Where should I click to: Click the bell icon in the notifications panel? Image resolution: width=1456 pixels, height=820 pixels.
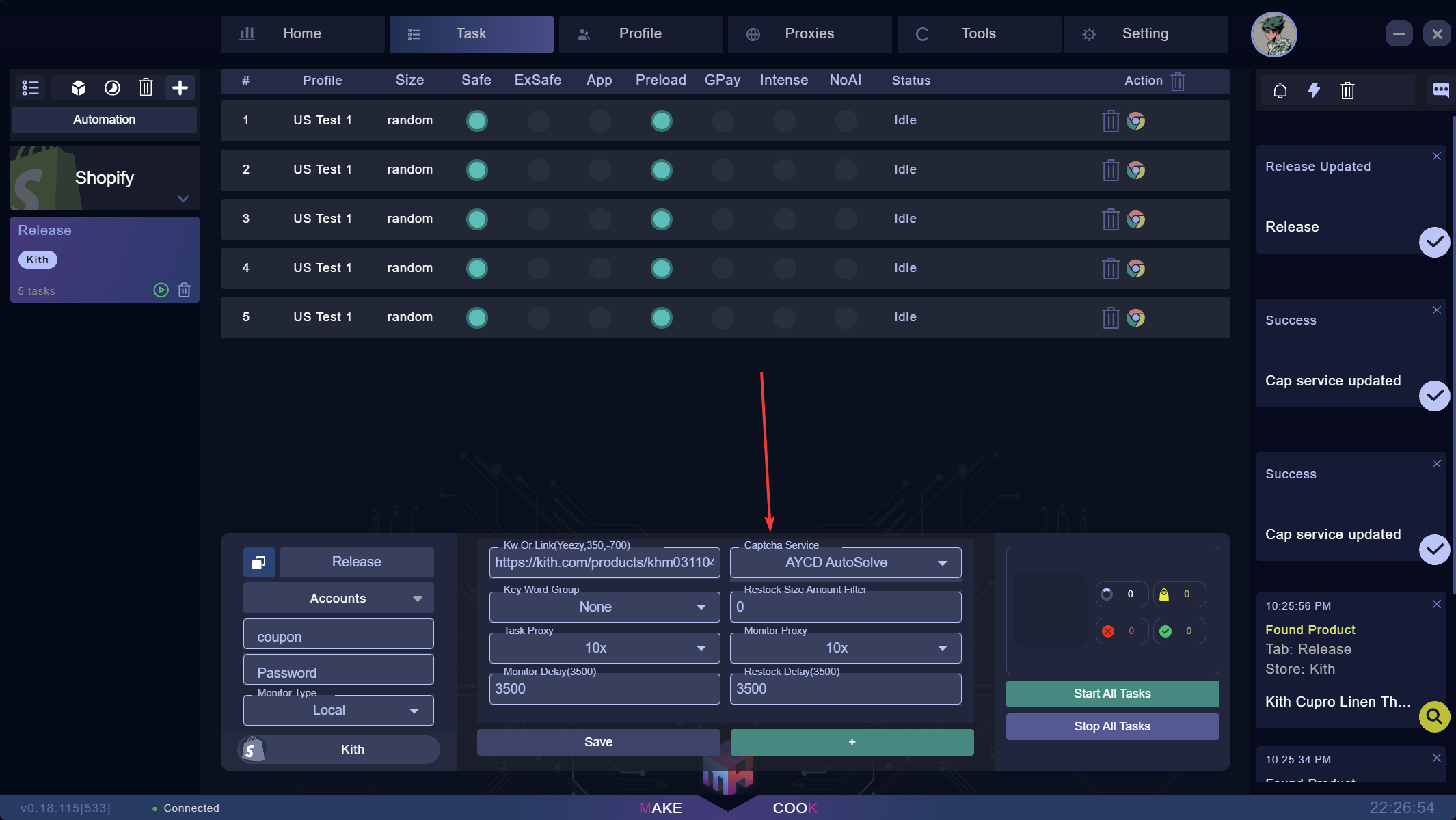point(1280,90)
